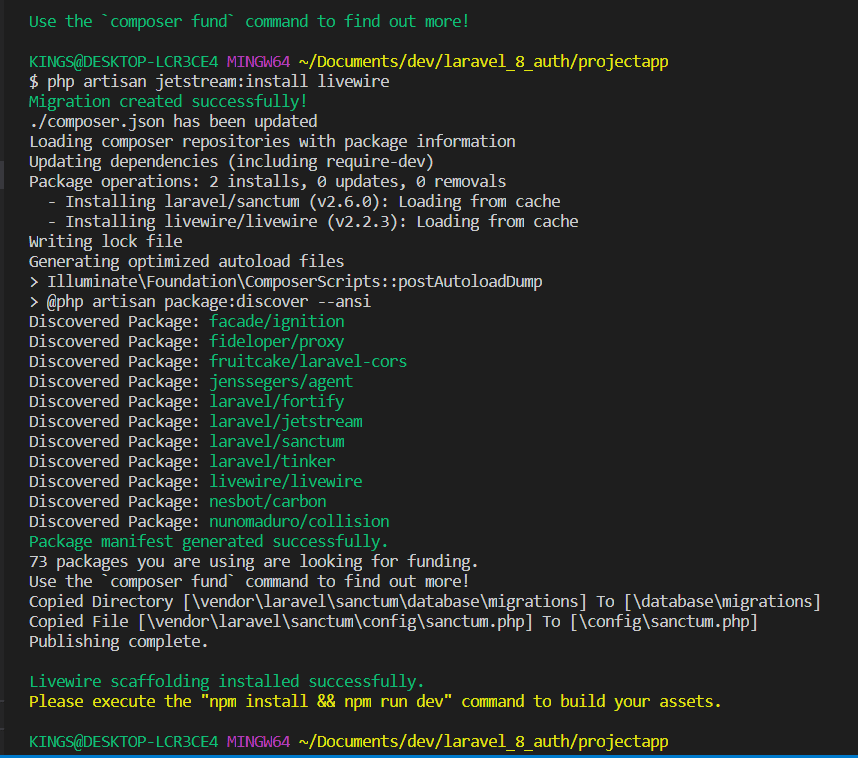Image resolution: width=858 pixels, height=758 pixels.
Task: Click the fideloper/proxy package name
Action: pos(277,342)
